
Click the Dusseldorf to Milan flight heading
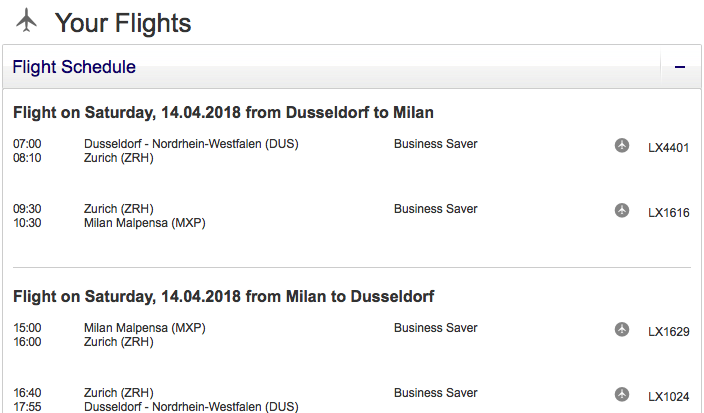[x=223, y=111]
